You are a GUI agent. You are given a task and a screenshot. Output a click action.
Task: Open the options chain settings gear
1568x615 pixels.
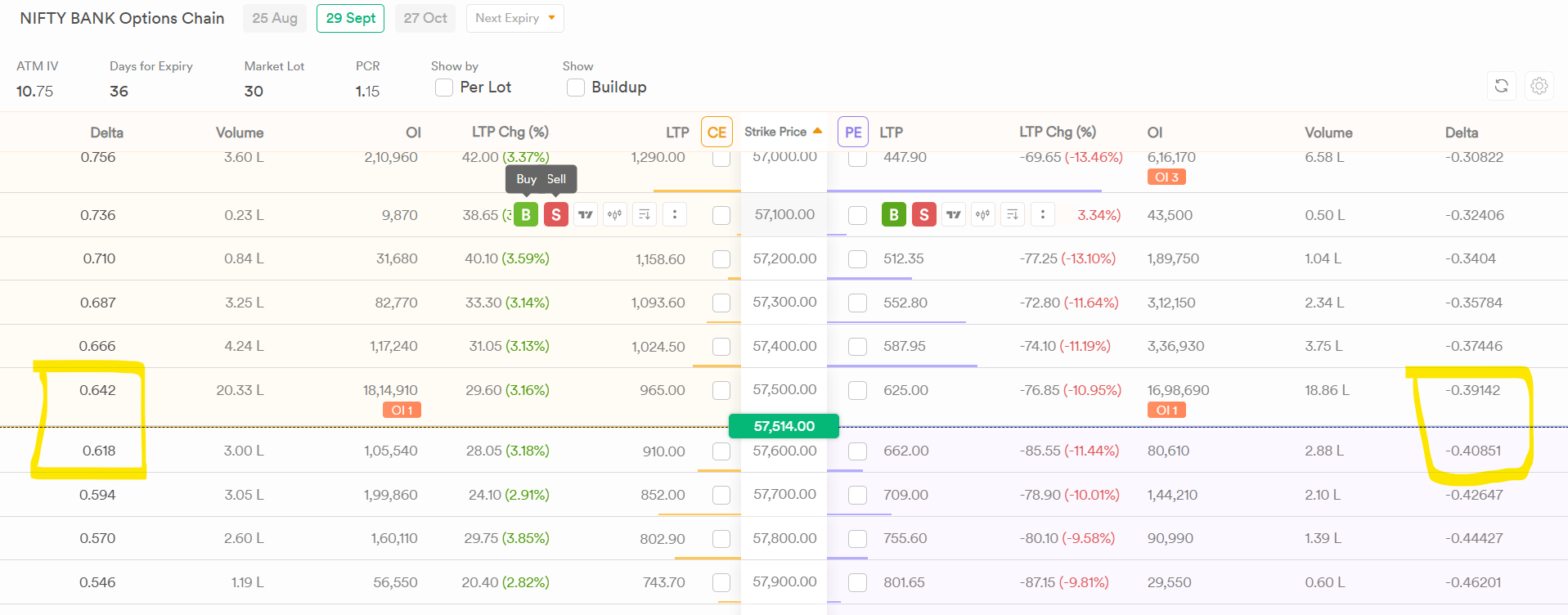tap(1539, 86)
